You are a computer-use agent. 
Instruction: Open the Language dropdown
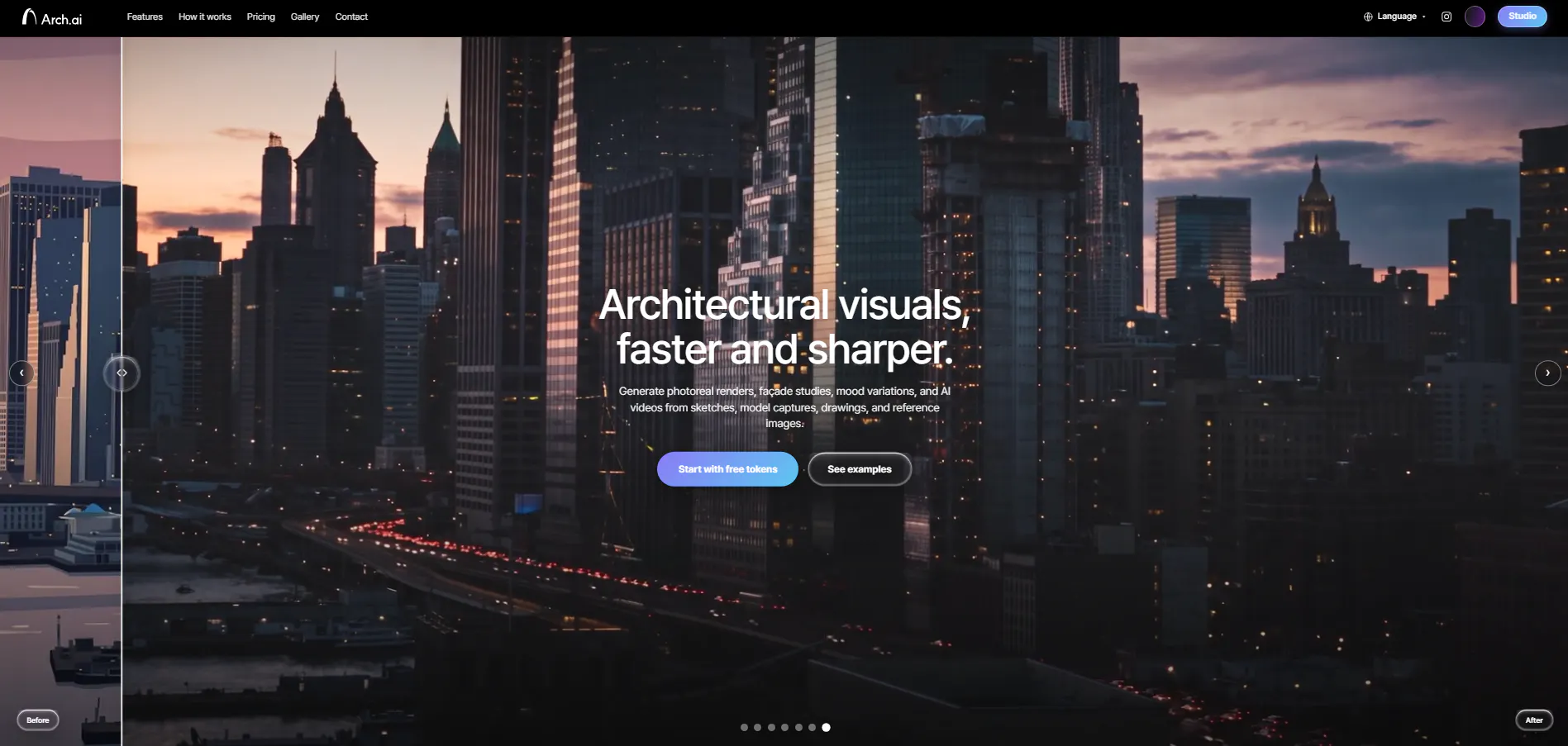coord(1394,17)
